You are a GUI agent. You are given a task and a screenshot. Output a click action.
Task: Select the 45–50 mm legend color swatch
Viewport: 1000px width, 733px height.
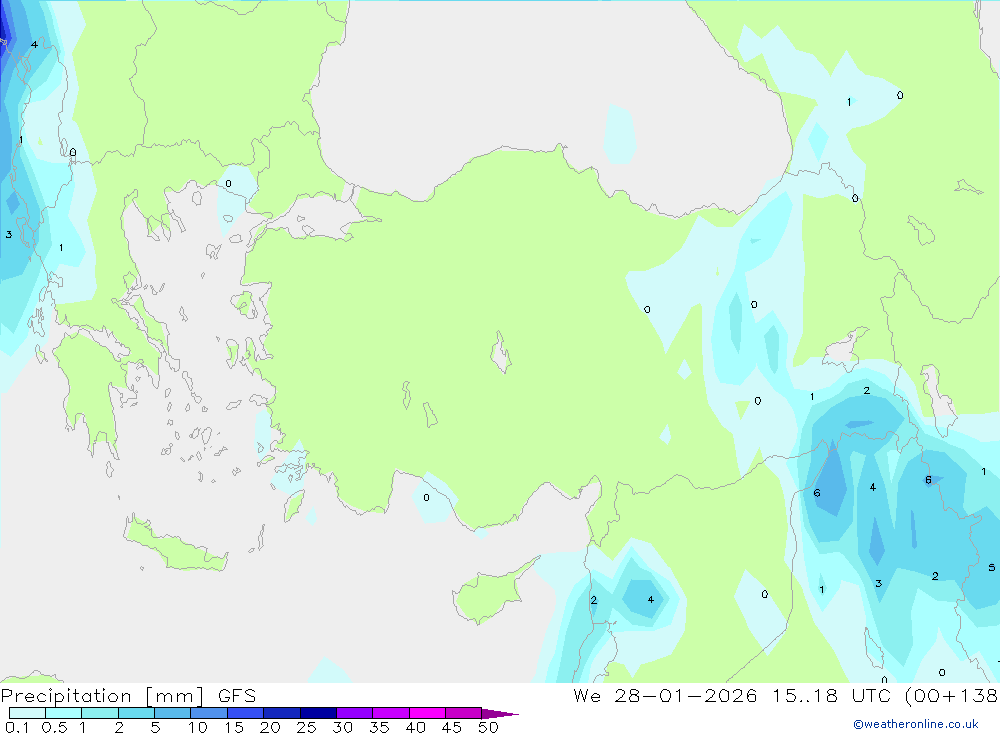point(464,713)
